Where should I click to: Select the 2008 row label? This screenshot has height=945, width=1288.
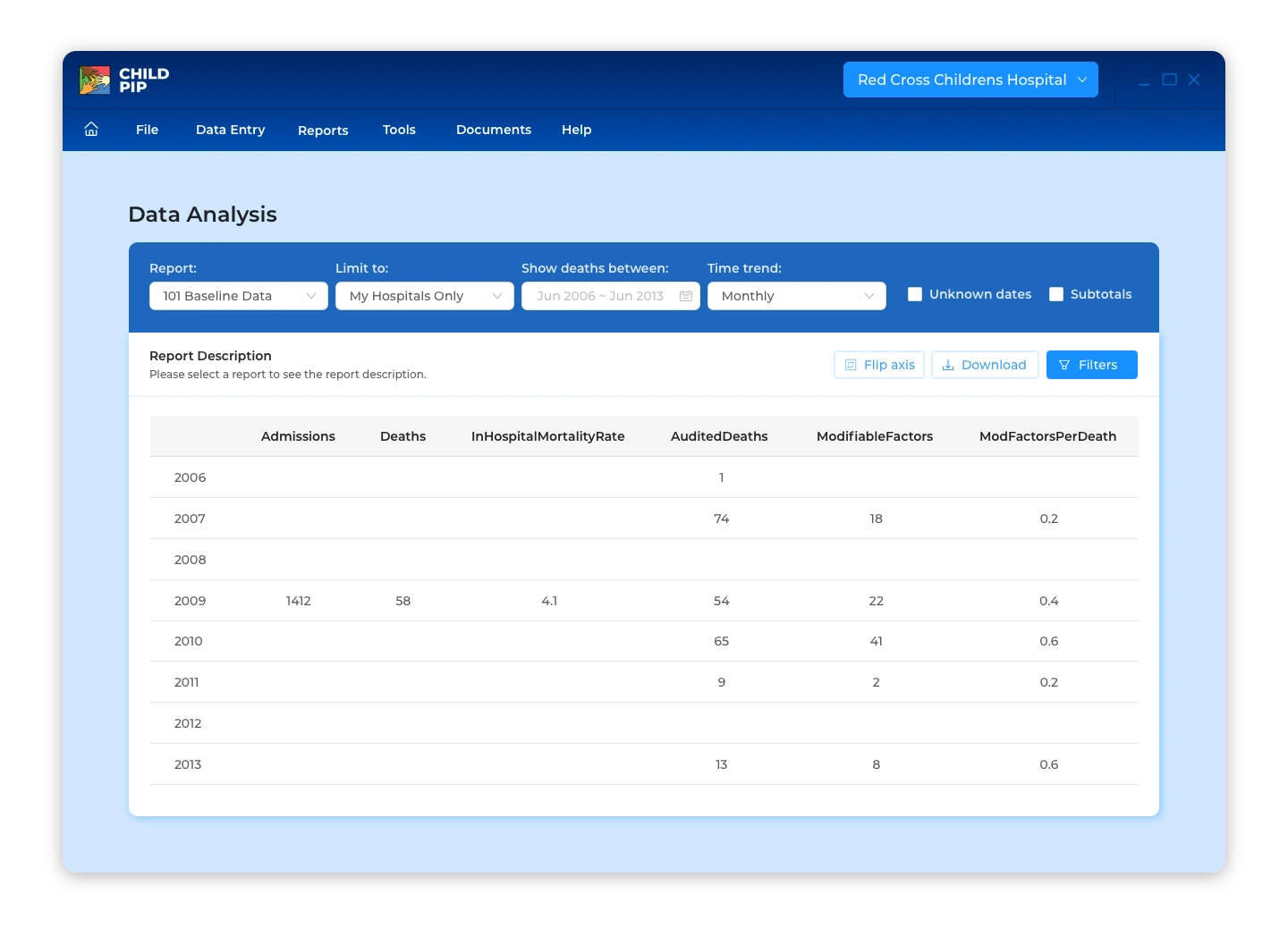(190, 560)
